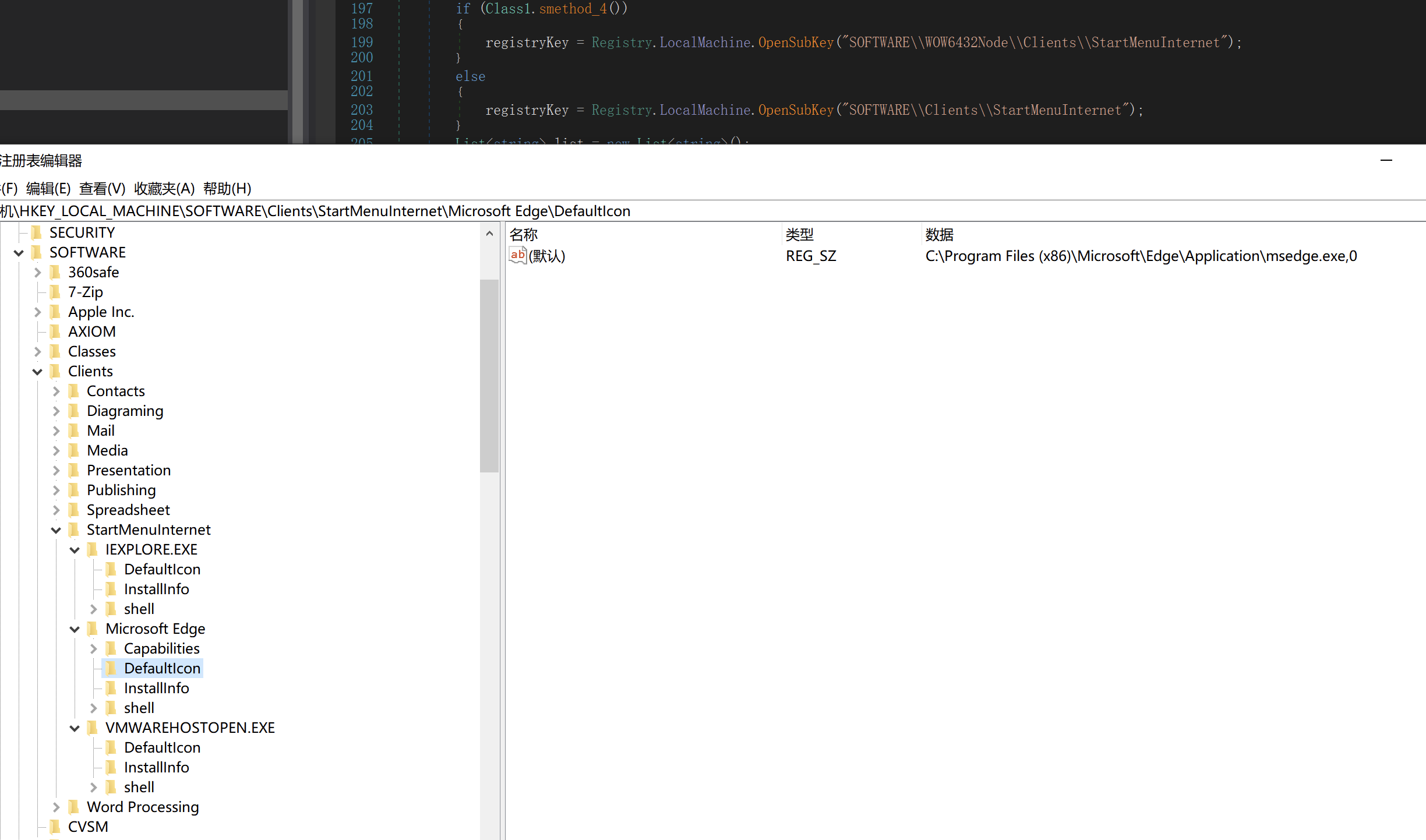Select shell under VMWAREHOSTOPEN.EXE

(139, 787)
